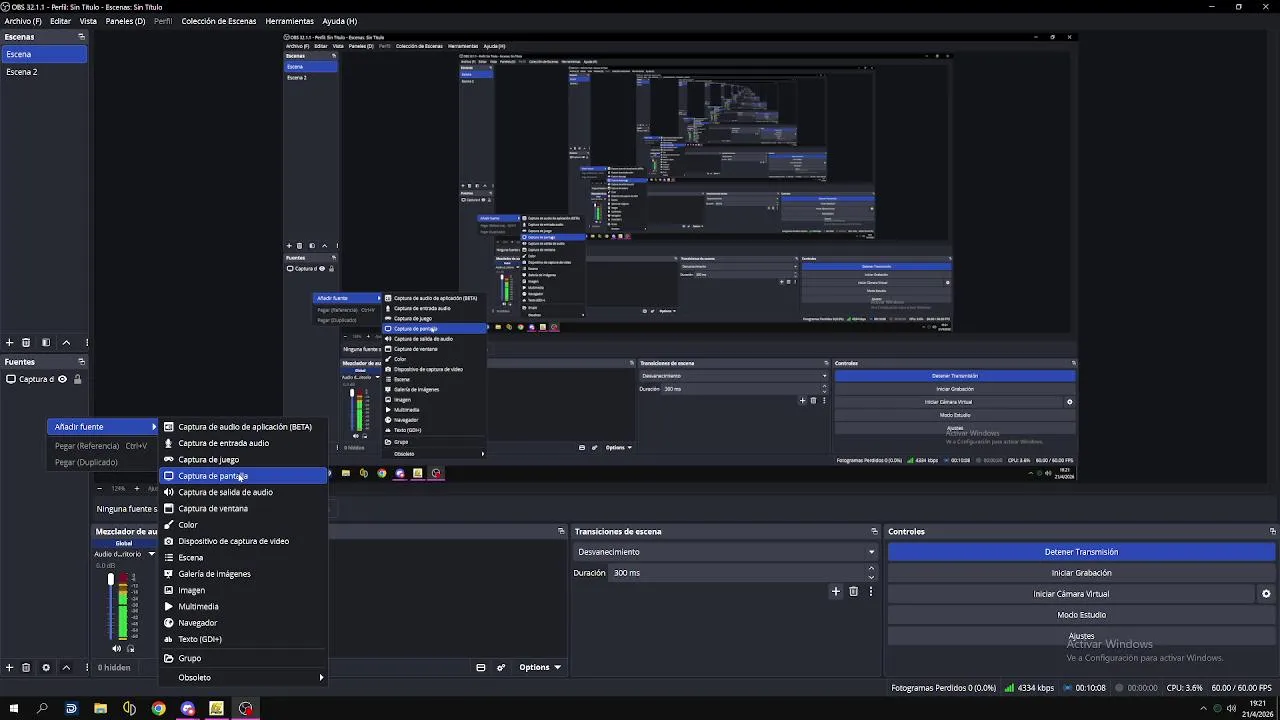The width and height of the screenshot is (1280, 720).
Task: Click Detener Transmisión button
Action: pyautogui.click(x=1081, y=552)
